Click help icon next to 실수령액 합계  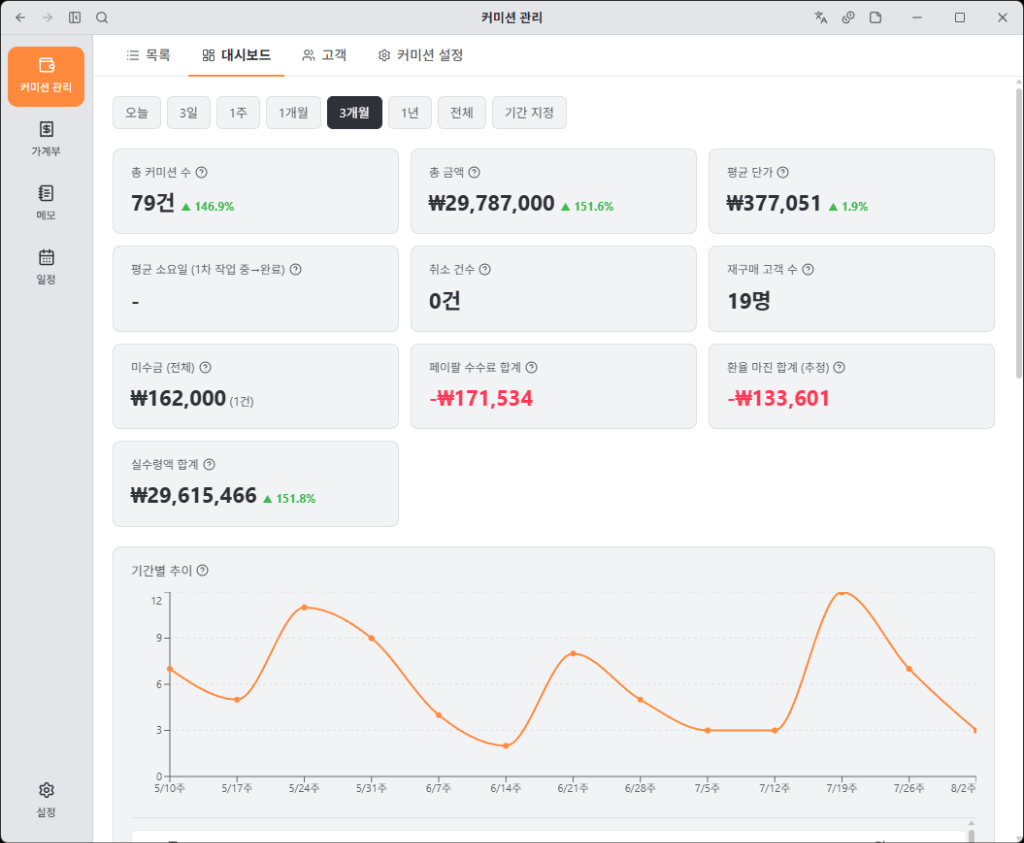click(209, 464)
